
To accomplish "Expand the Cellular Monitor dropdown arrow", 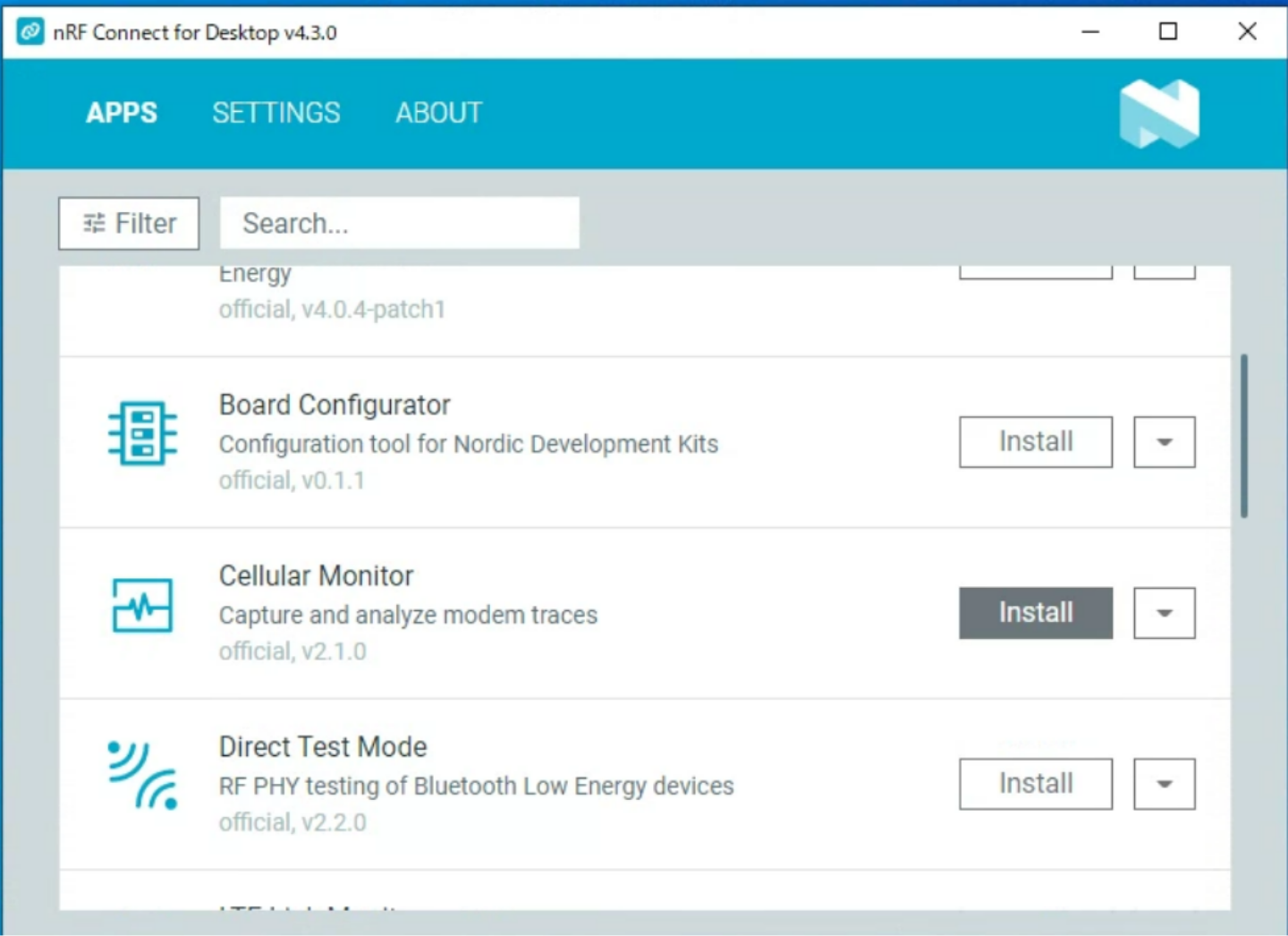I will click(x=1164, y=613).
